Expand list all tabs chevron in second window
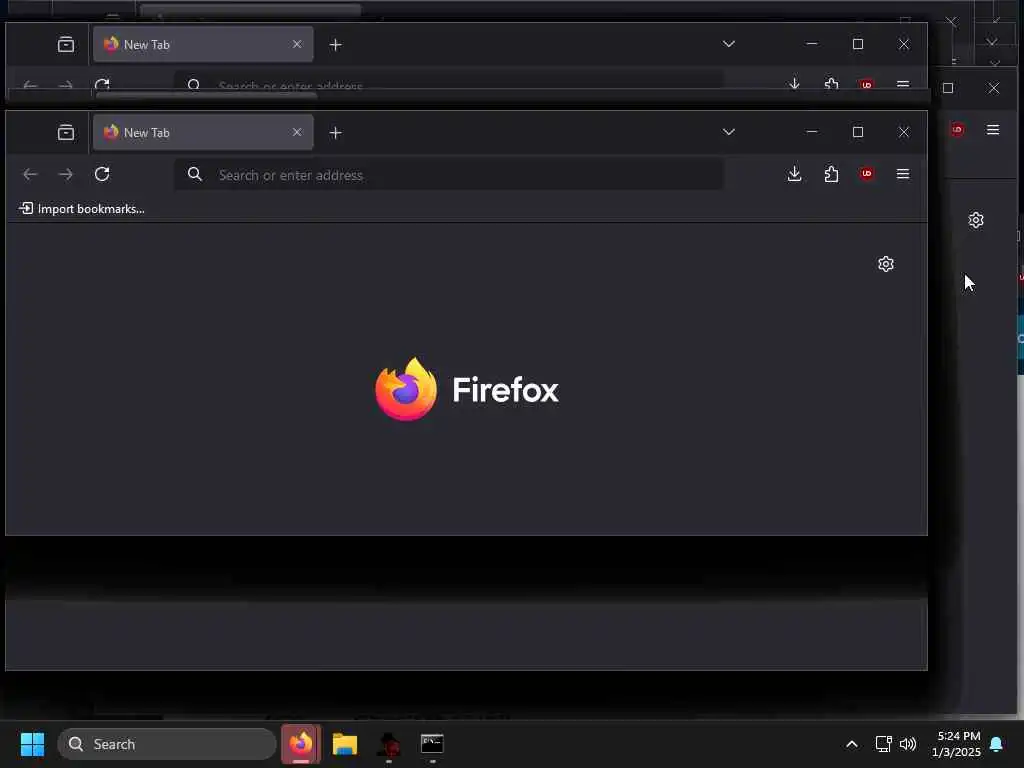1024x768 pixels. point(729,44)
